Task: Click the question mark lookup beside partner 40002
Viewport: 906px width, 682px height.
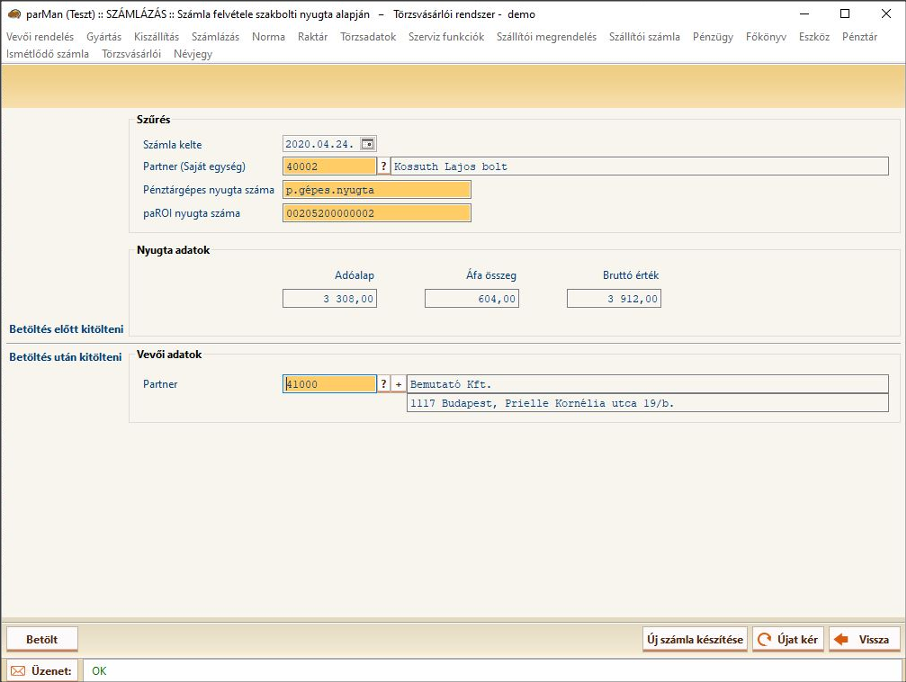Action: click(x=383, y=166)
